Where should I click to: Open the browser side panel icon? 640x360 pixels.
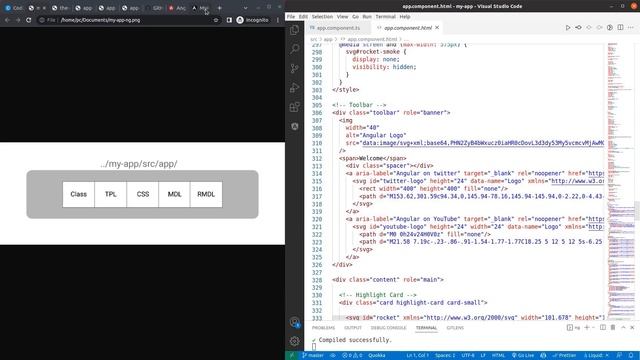point(229,20)
